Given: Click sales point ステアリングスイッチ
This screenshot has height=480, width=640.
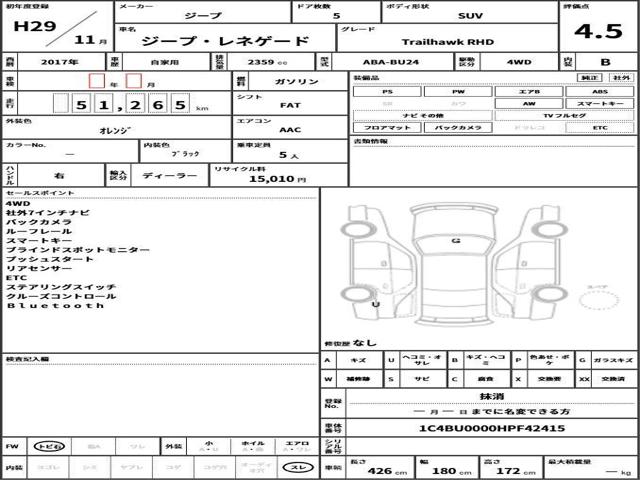Looking at the screenshot, I should pyautogui.click(x=61, y=287).
